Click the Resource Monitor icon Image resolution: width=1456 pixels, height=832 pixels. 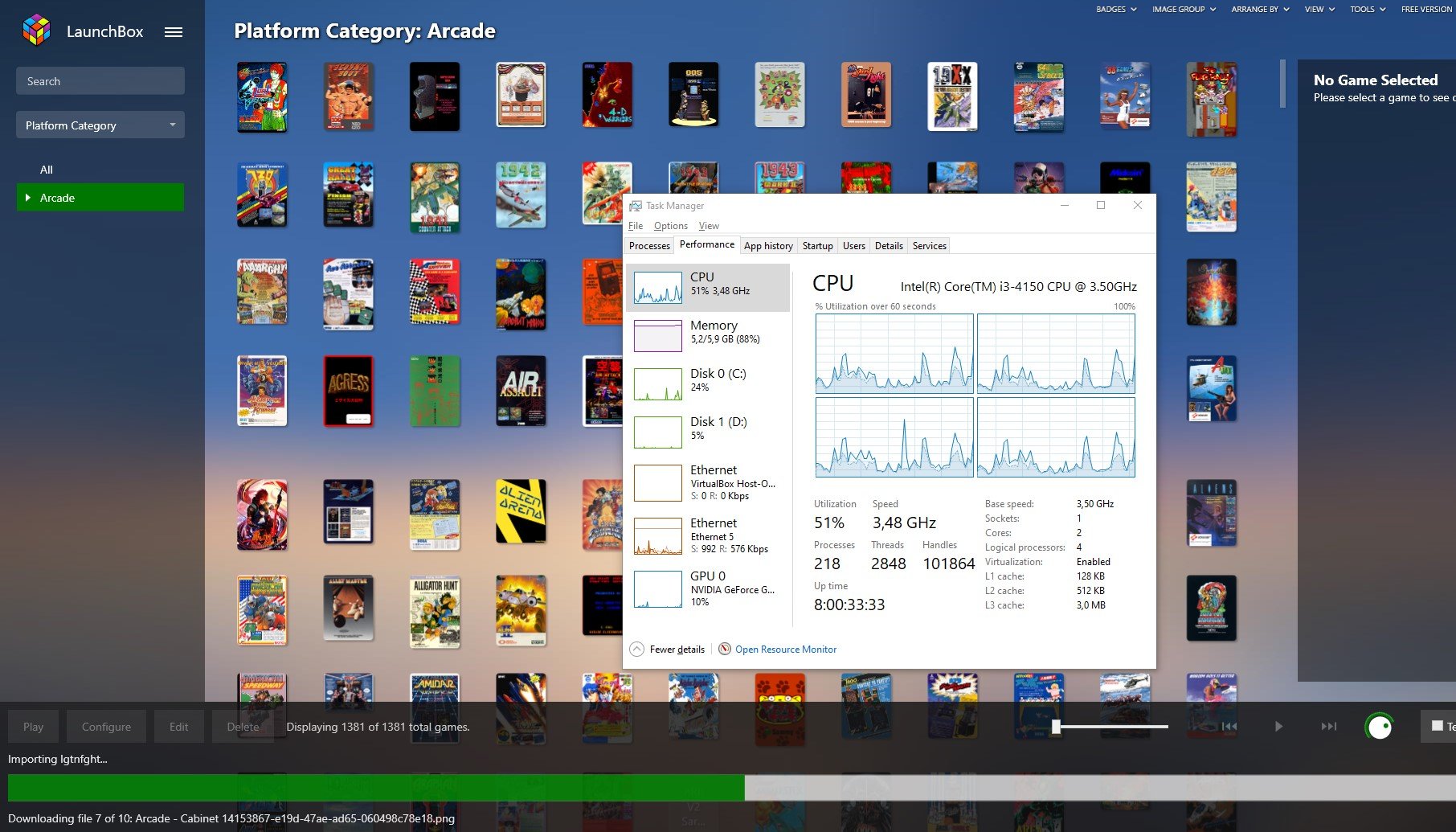pos(725,649)
